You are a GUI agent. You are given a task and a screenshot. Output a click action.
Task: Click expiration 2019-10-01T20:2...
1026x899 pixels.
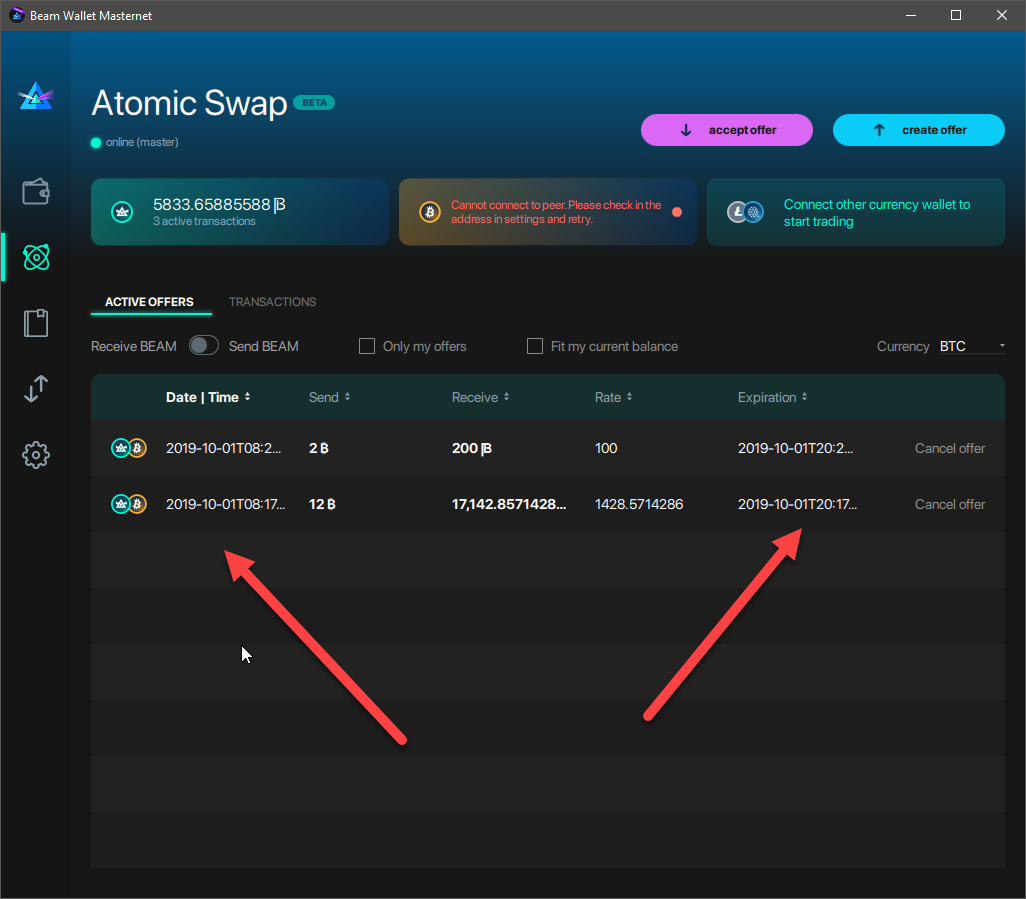[x=795, y=448]
